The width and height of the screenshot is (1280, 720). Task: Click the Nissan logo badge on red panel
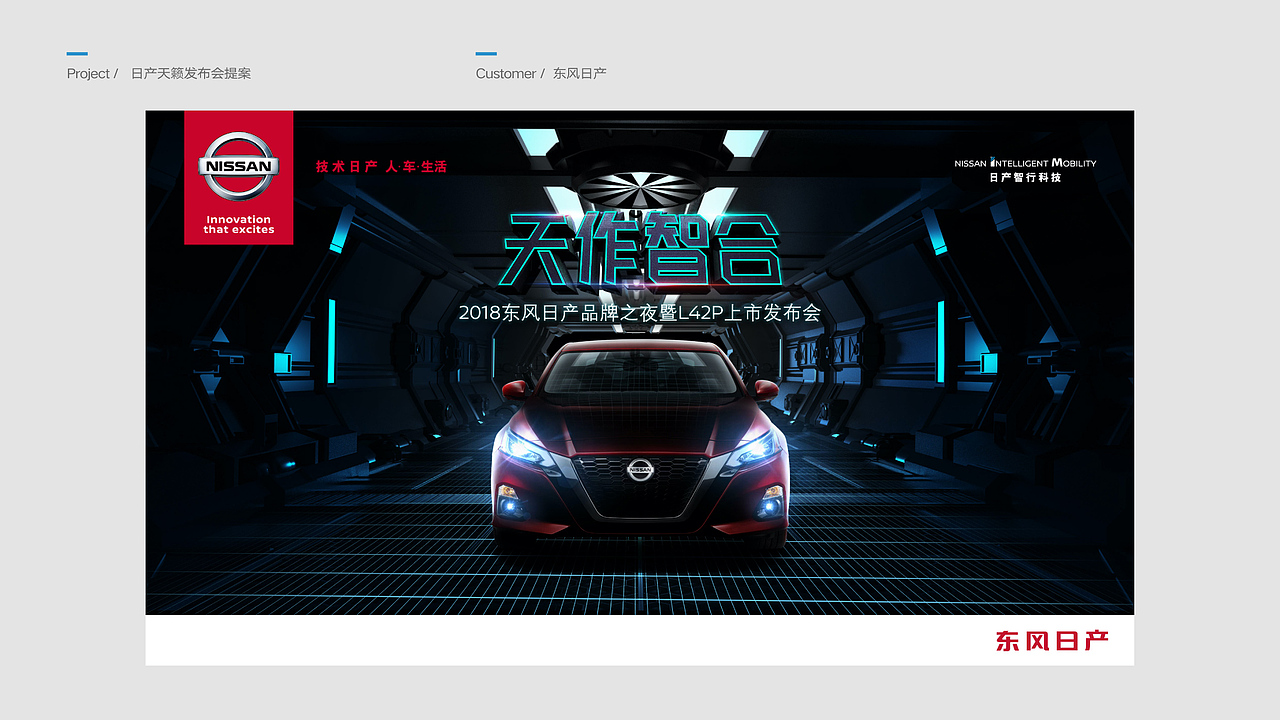(x=238, y=167)
